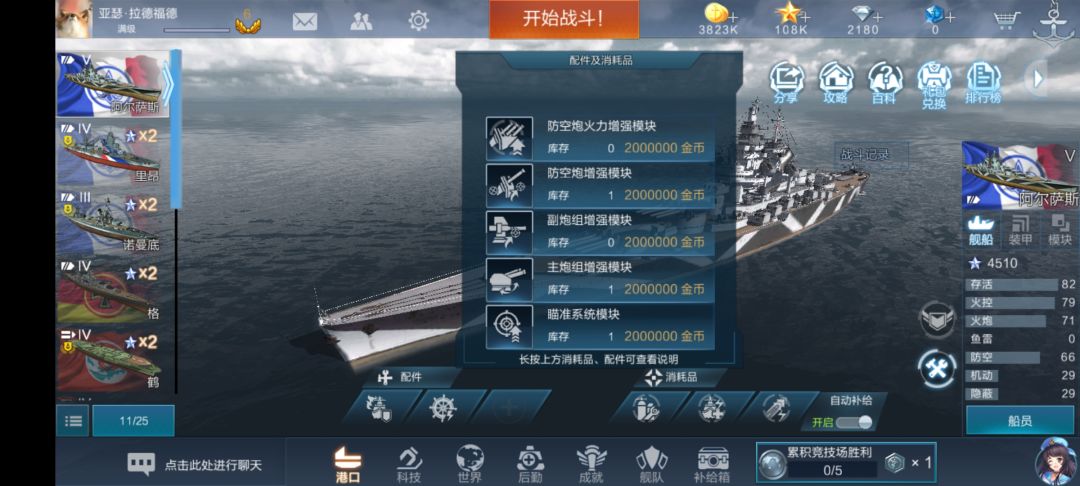The width and height of the screenshot is (1080, 486).
Task: Open the 排行榜 ranking icon
Action: [984, 83]
